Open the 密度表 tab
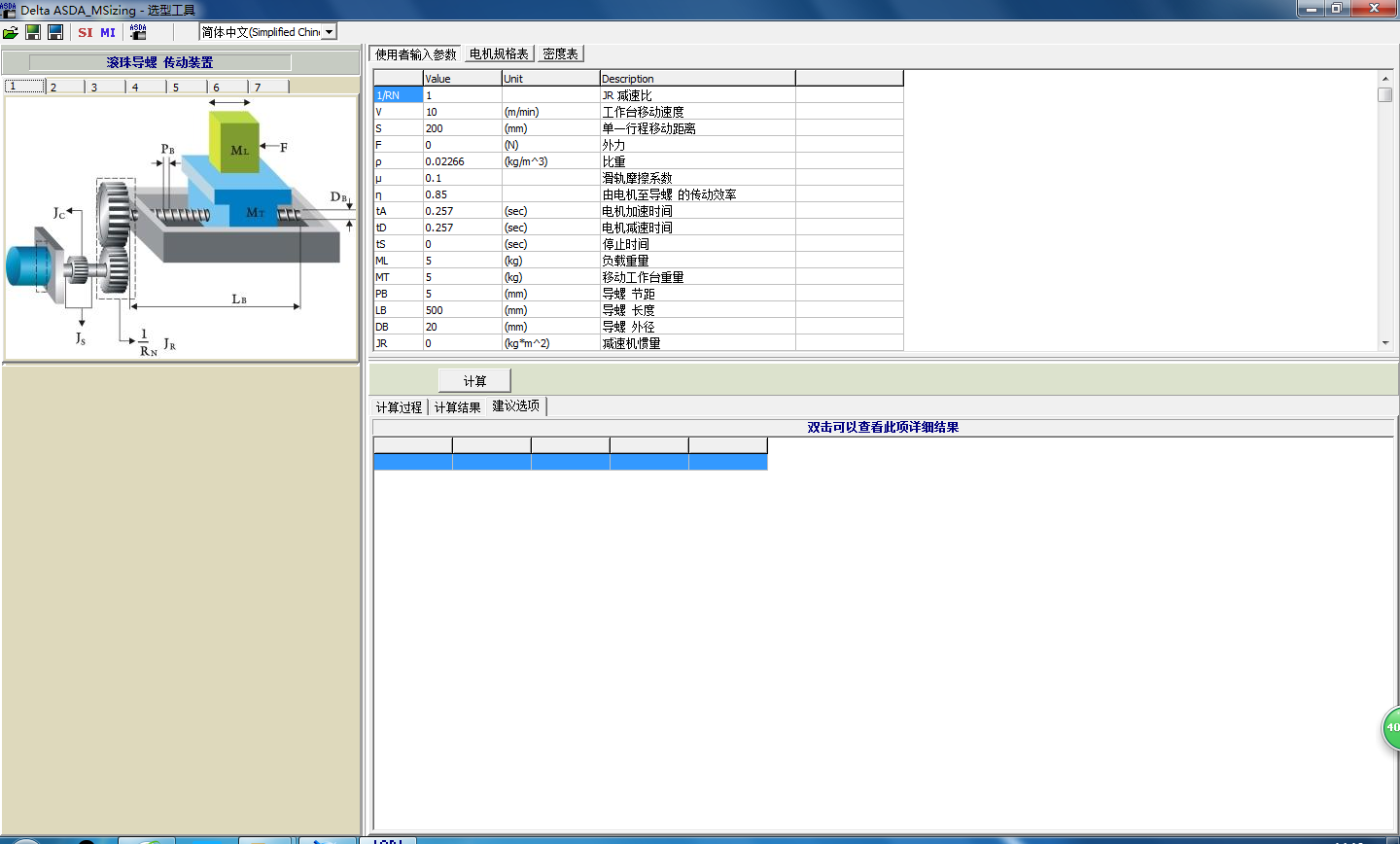This screenshot has height=844, width=1400. click(x=560, y=54)
